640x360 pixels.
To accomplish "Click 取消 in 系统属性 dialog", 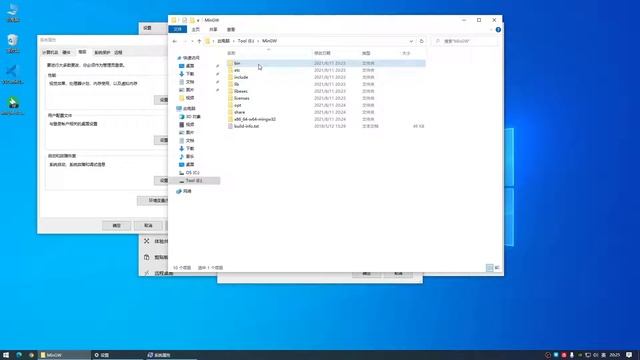I will click(x=148, y=226).
